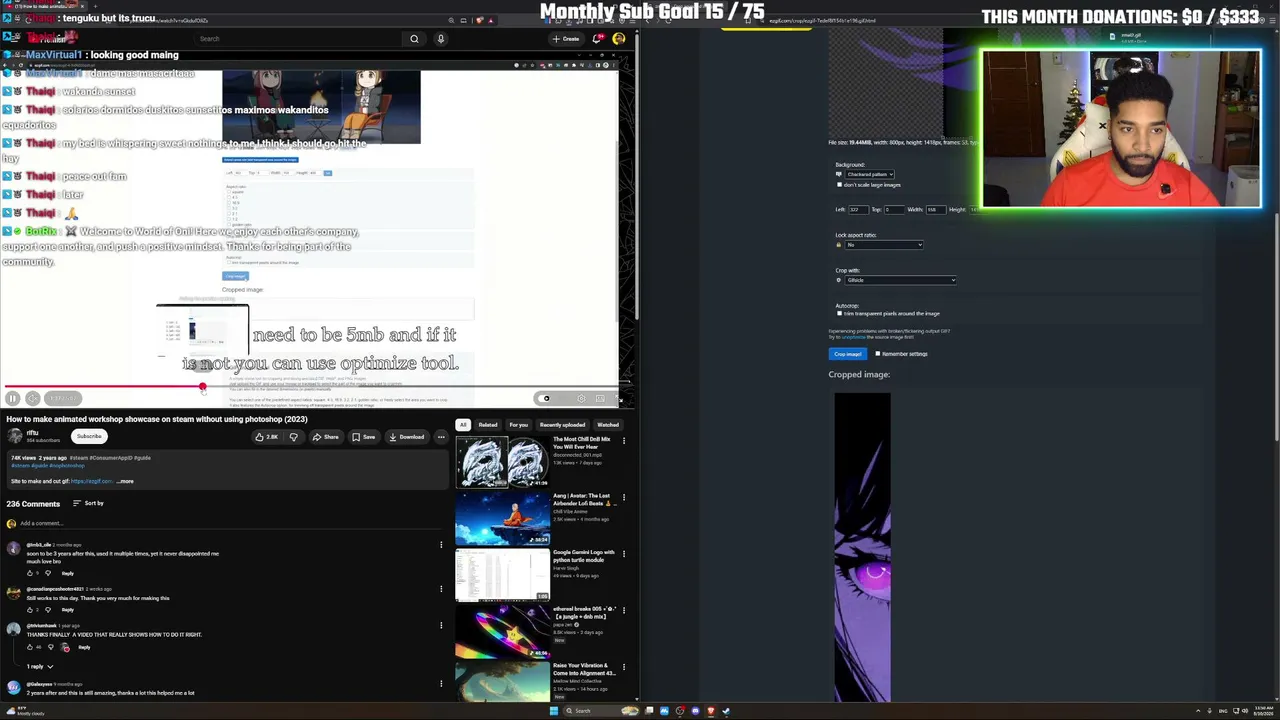Expand video description with ...more

tap(124, 481)
